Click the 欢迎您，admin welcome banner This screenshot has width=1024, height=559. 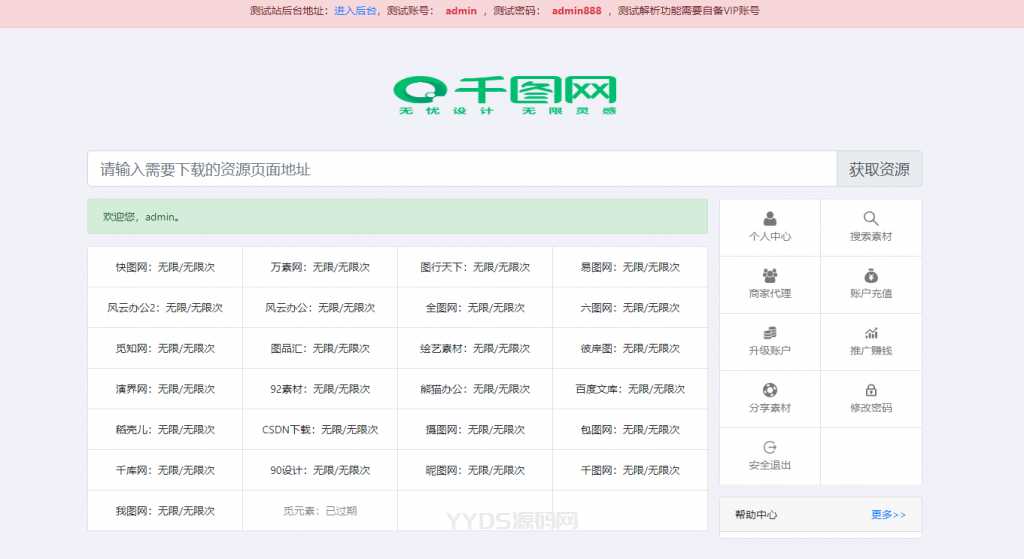click(x=398, y=217)
